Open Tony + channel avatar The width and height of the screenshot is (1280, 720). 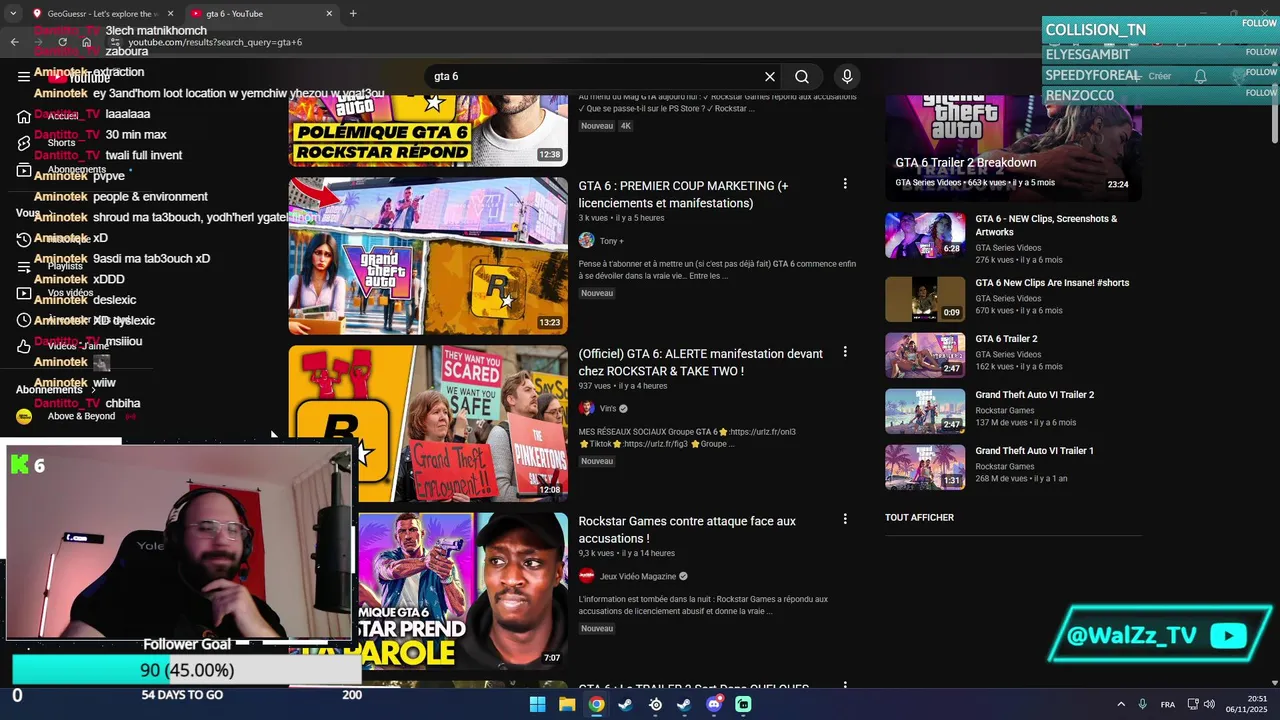pyautogui.click(x=586, y=241)
